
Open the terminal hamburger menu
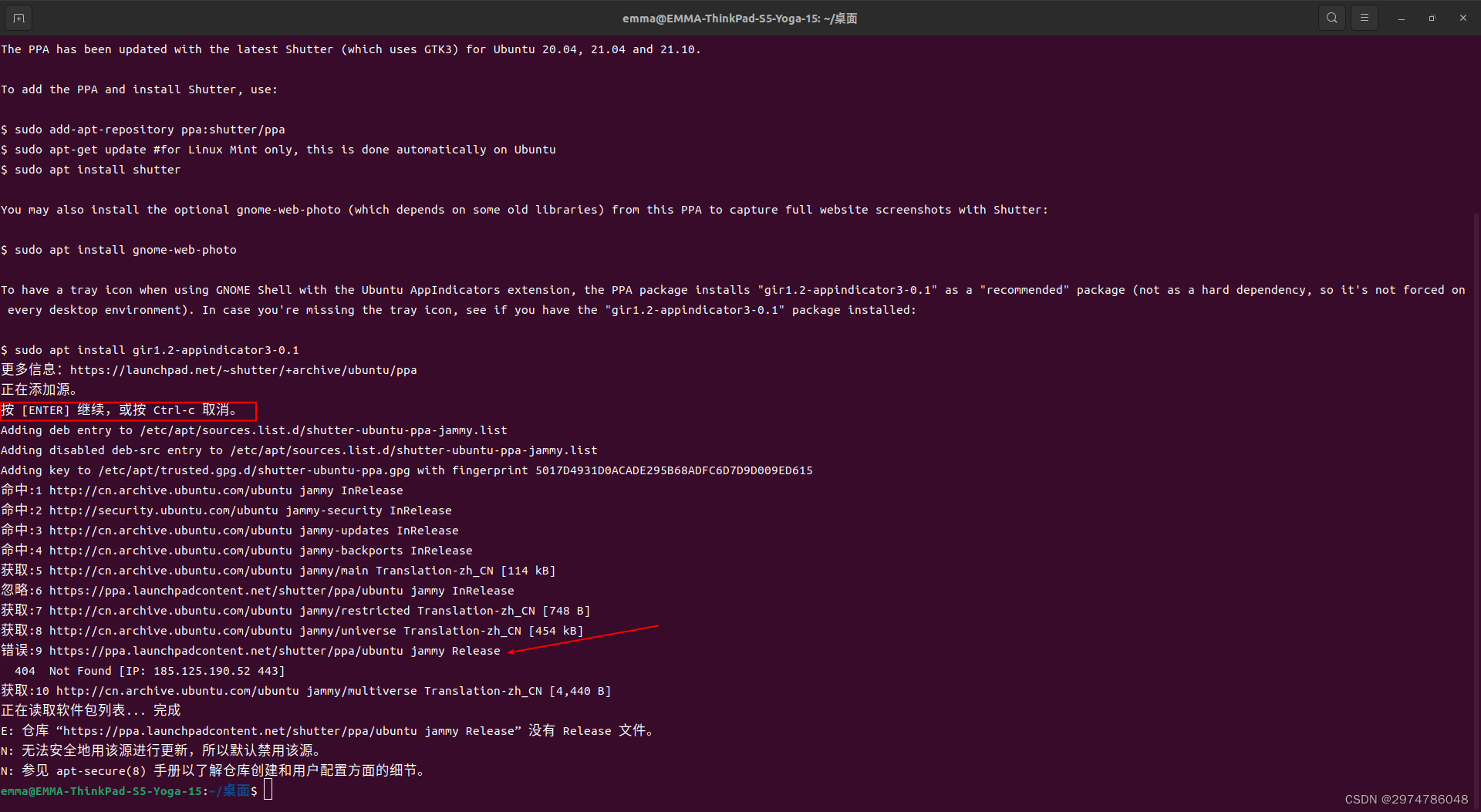[x=1365, y=18]
